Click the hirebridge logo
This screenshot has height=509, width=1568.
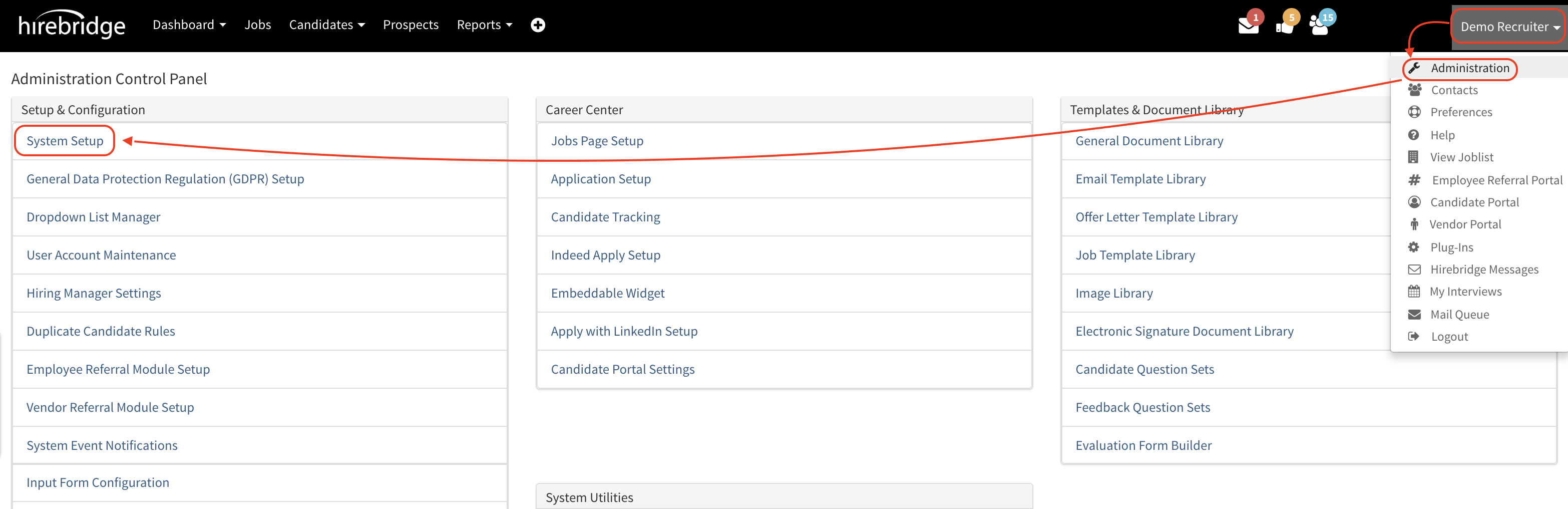click(71, 25)
